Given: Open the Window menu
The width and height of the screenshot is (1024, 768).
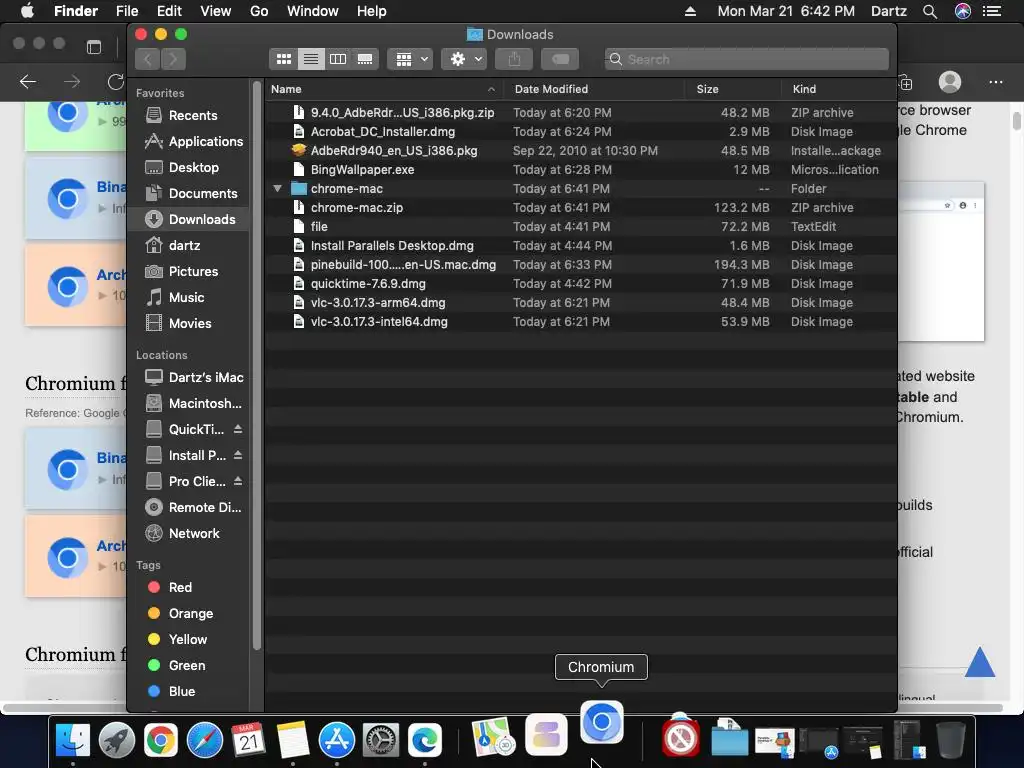Looking at the screenshot, I should [313, 11].
